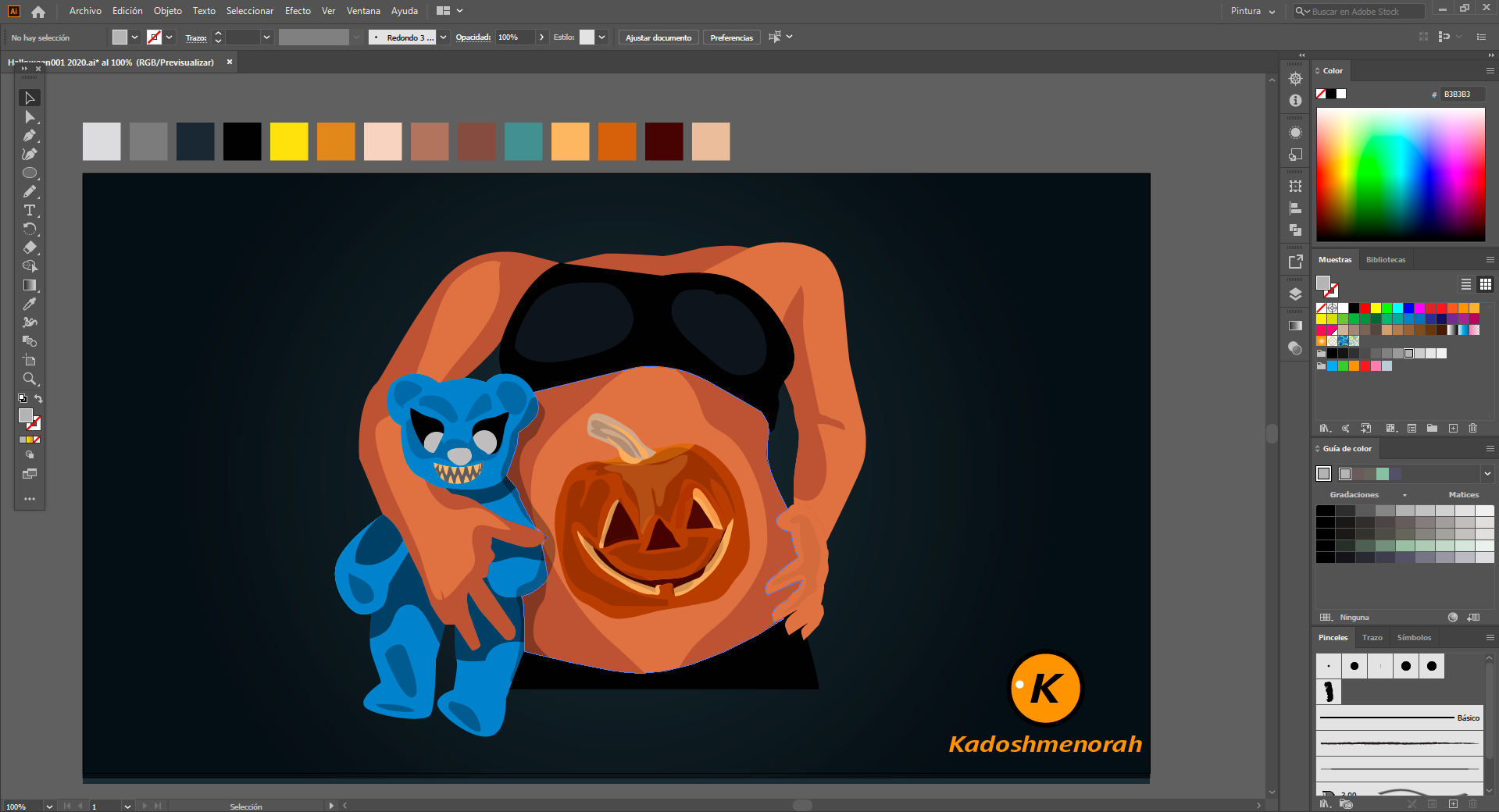Viewport: 1499px width, 812px height.
Task: Pick the yellow swatch above artboard
Action: (x=289, y=141)
